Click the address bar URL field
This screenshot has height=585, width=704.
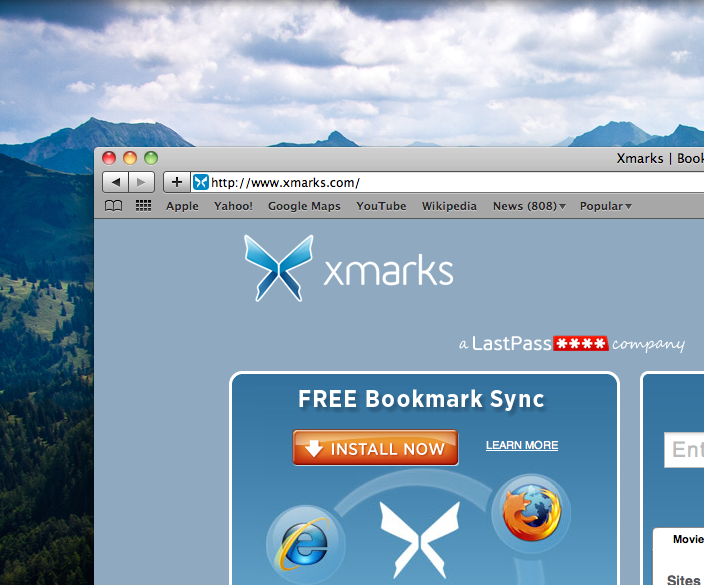click(447, 182)
